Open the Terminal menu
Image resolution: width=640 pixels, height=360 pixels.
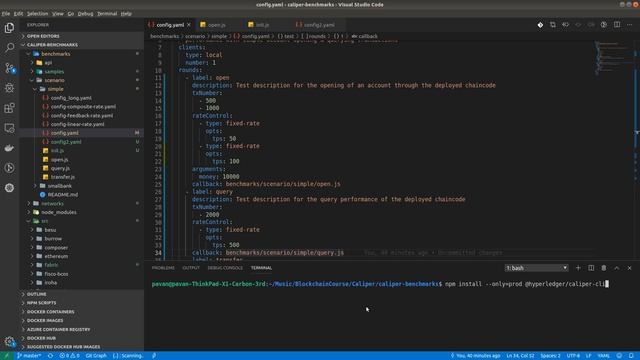pos(107,13)
